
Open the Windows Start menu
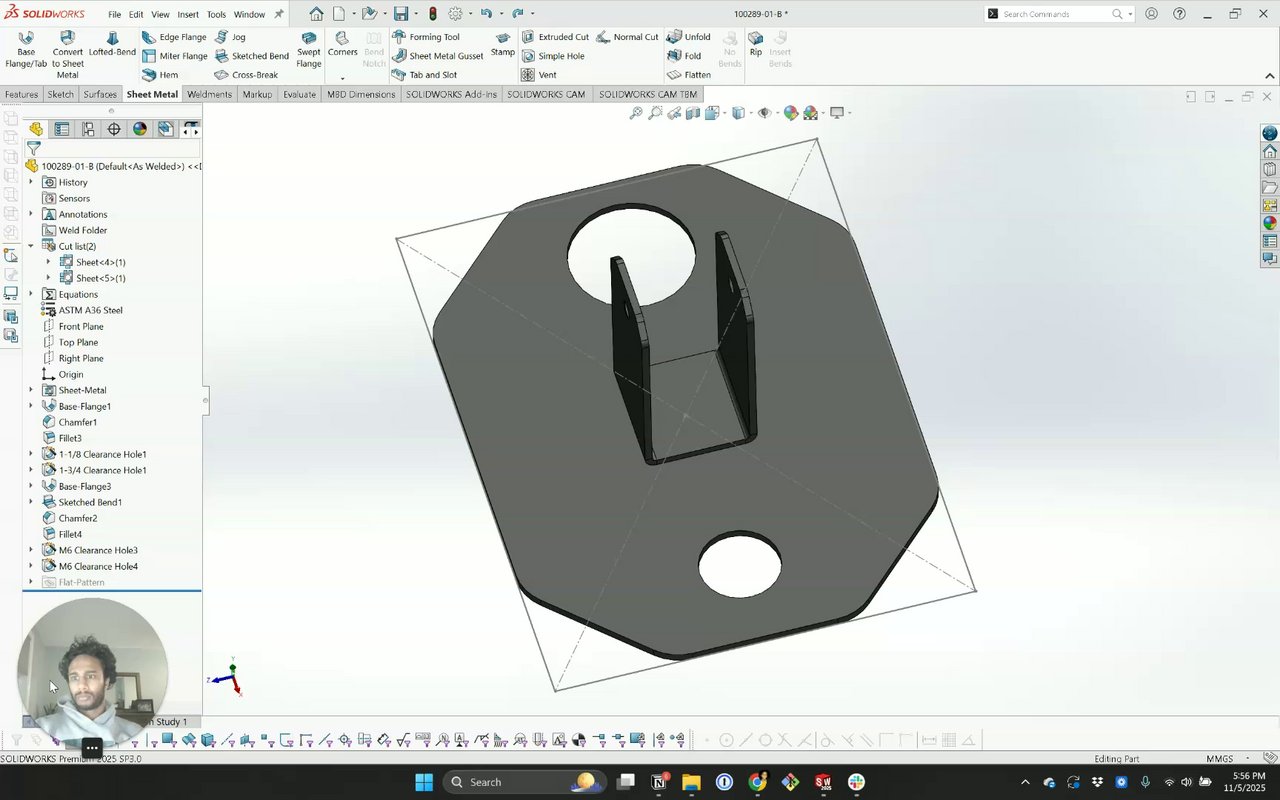(423, 782)
